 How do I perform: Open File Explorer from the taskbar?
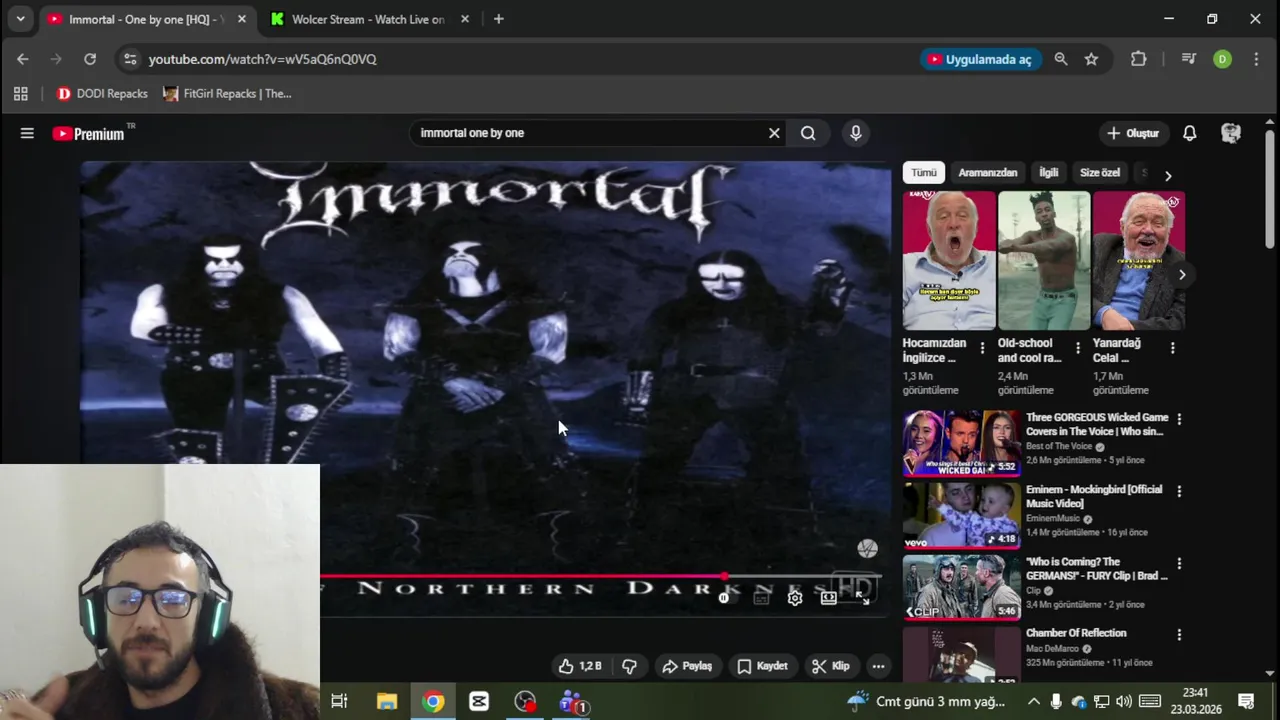[387, 702]
